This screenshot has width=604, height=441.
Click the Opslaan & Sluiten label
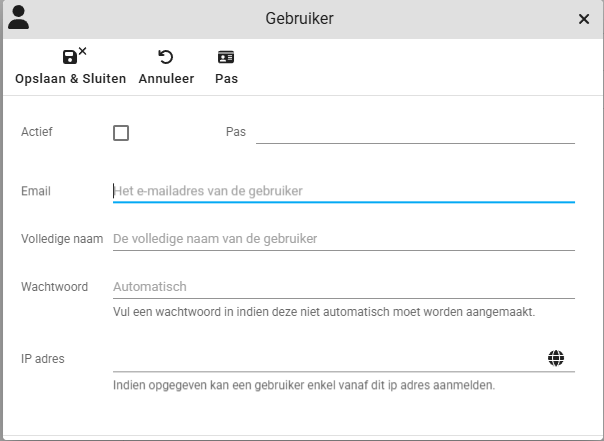click(70, 79)
